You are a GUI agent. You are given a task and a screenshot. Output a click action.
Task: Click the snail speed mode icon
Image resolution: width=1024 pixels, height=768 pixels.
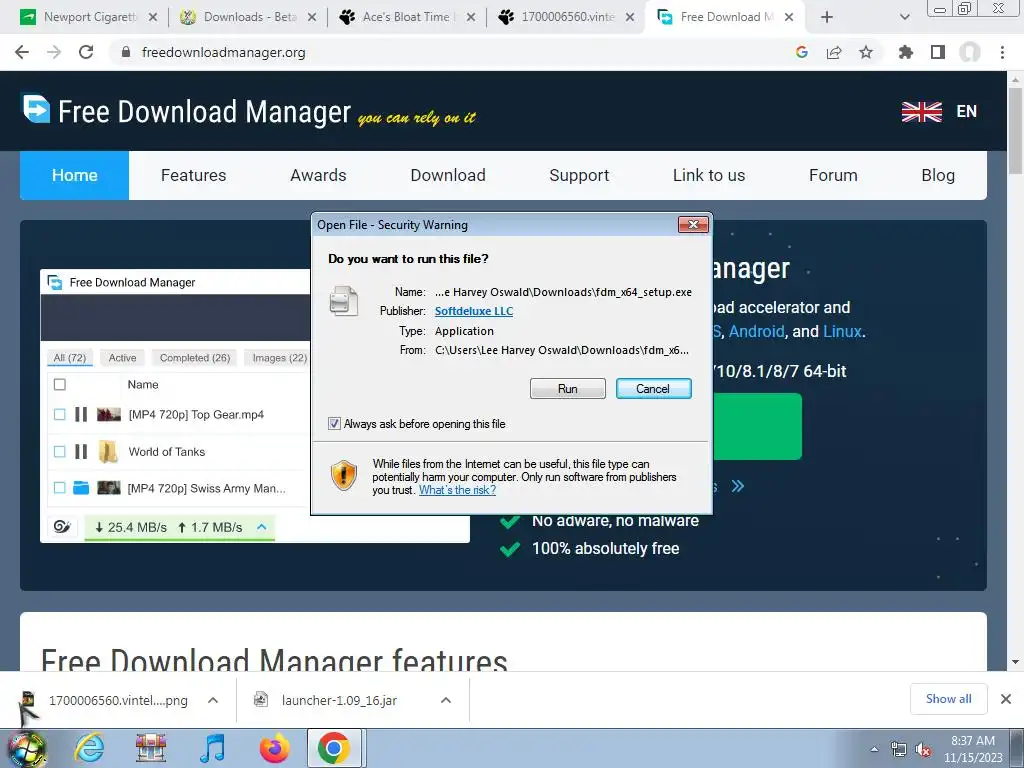62,526
